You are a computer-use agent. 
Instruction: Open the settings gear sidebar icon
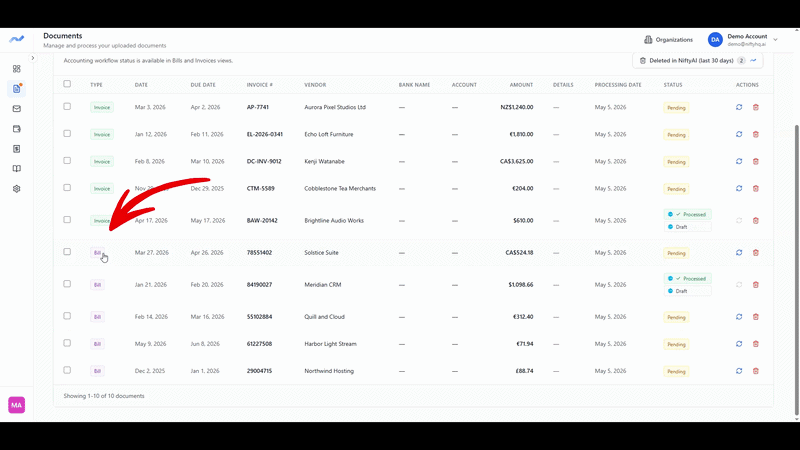pyautogui.click(x=17, y=189)
